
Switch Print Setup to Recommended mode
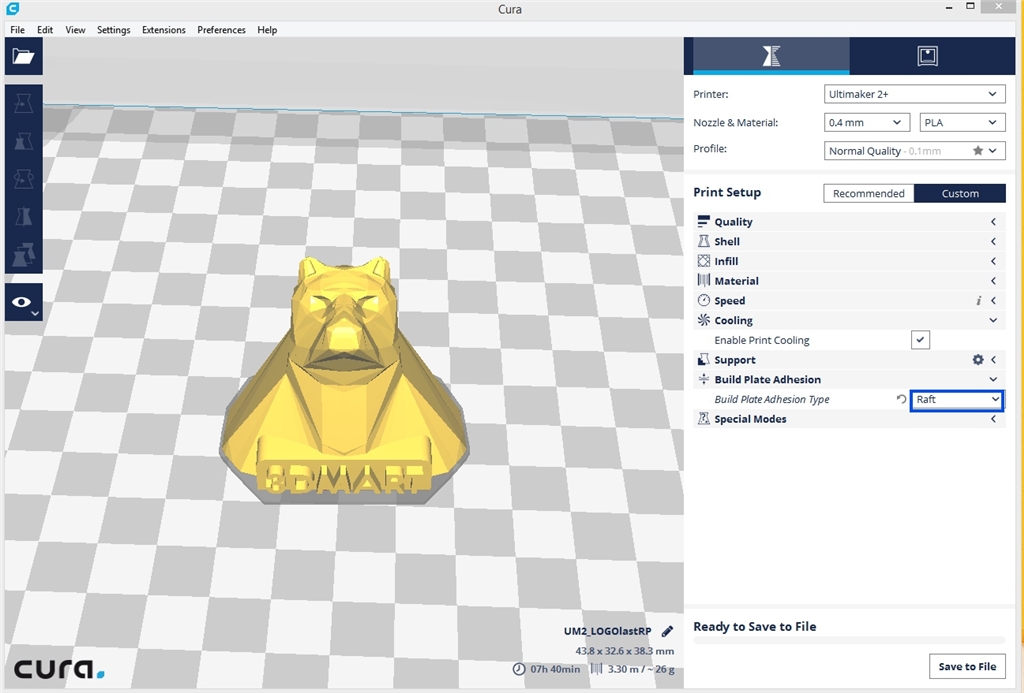(x=869, y=193)
